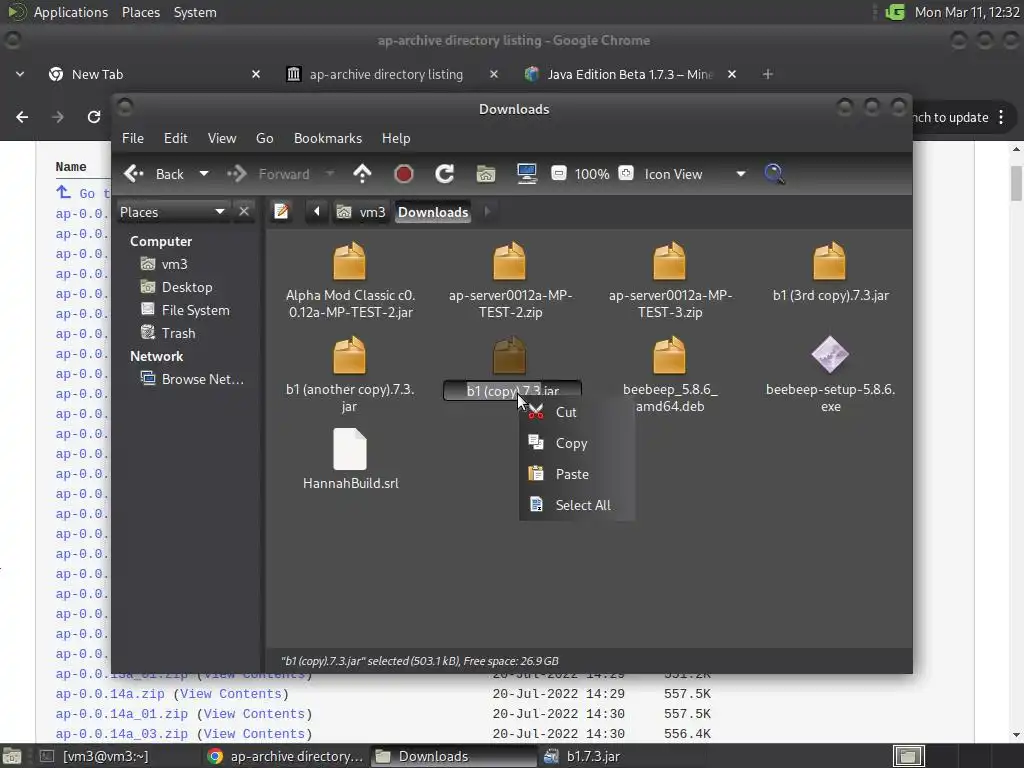Open the Go menu
Viewport: 1024px width, 768px height.
[264, 138]
